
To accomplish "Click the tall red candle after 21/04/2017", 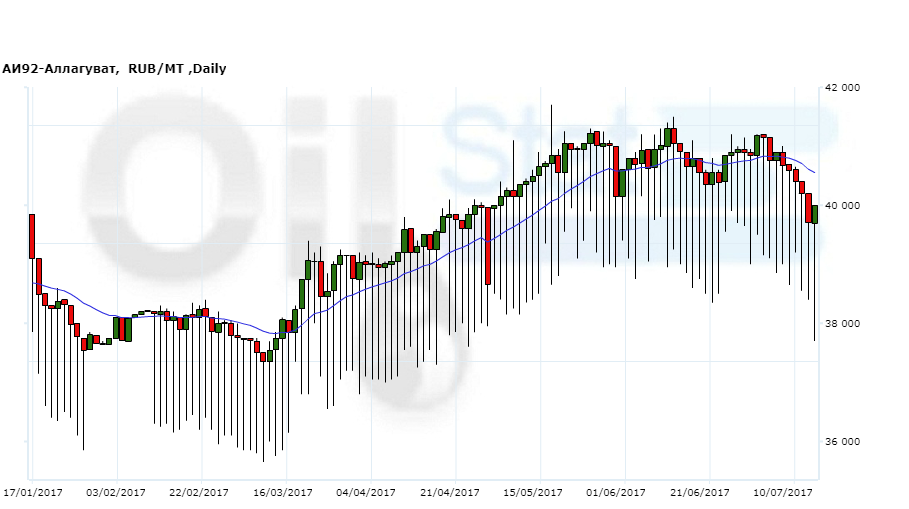I will 488,245.
